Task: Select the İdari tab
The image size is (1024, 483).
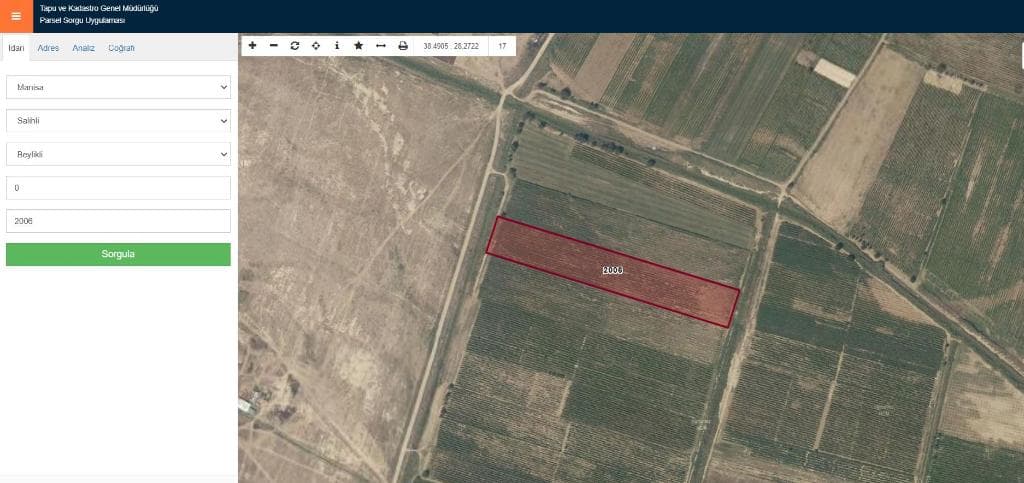Action: 15,48
